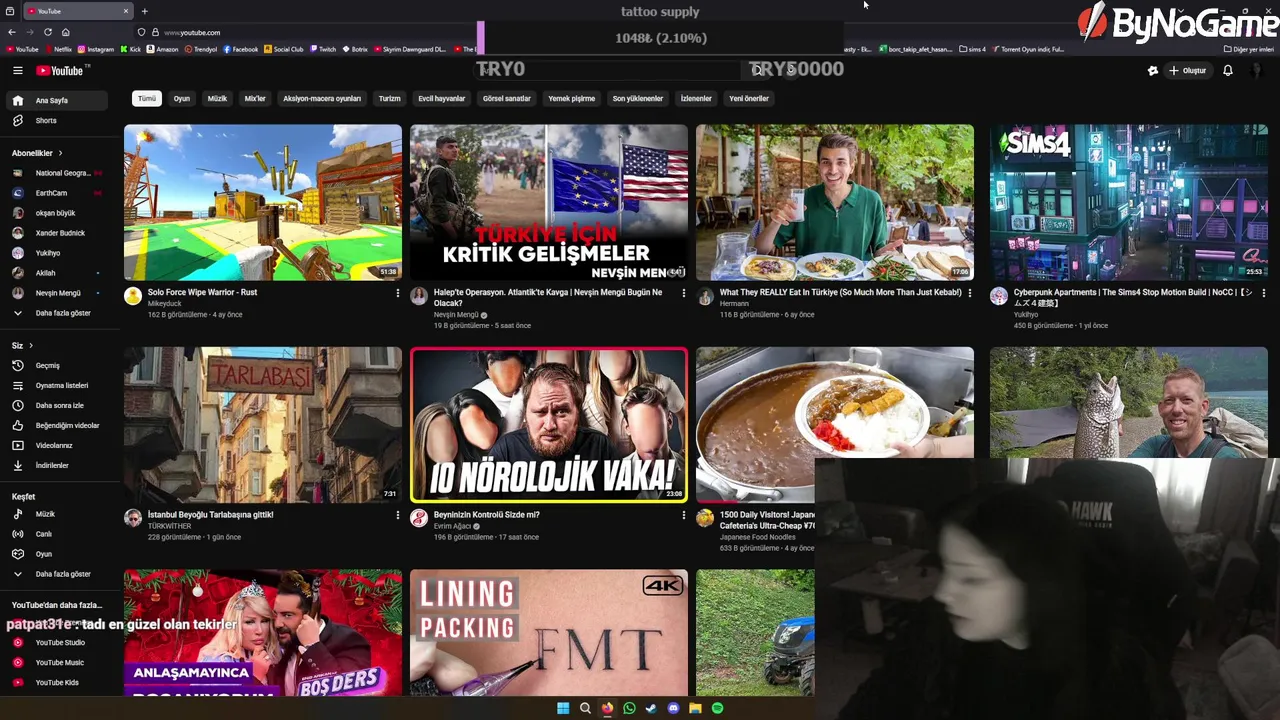Open options menu for Solo Force Wipe Warrior video
1280x720 pixels.
[397, 293]
